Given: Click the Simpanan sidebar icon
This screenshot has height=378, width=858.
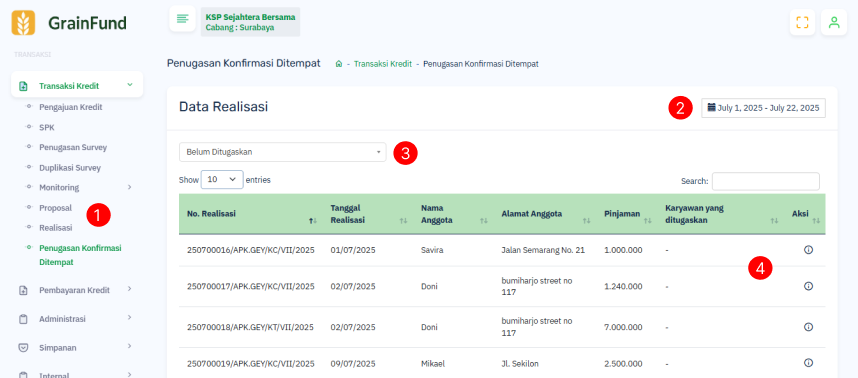Looking at the screenshot, I should [x=23, y=347].
